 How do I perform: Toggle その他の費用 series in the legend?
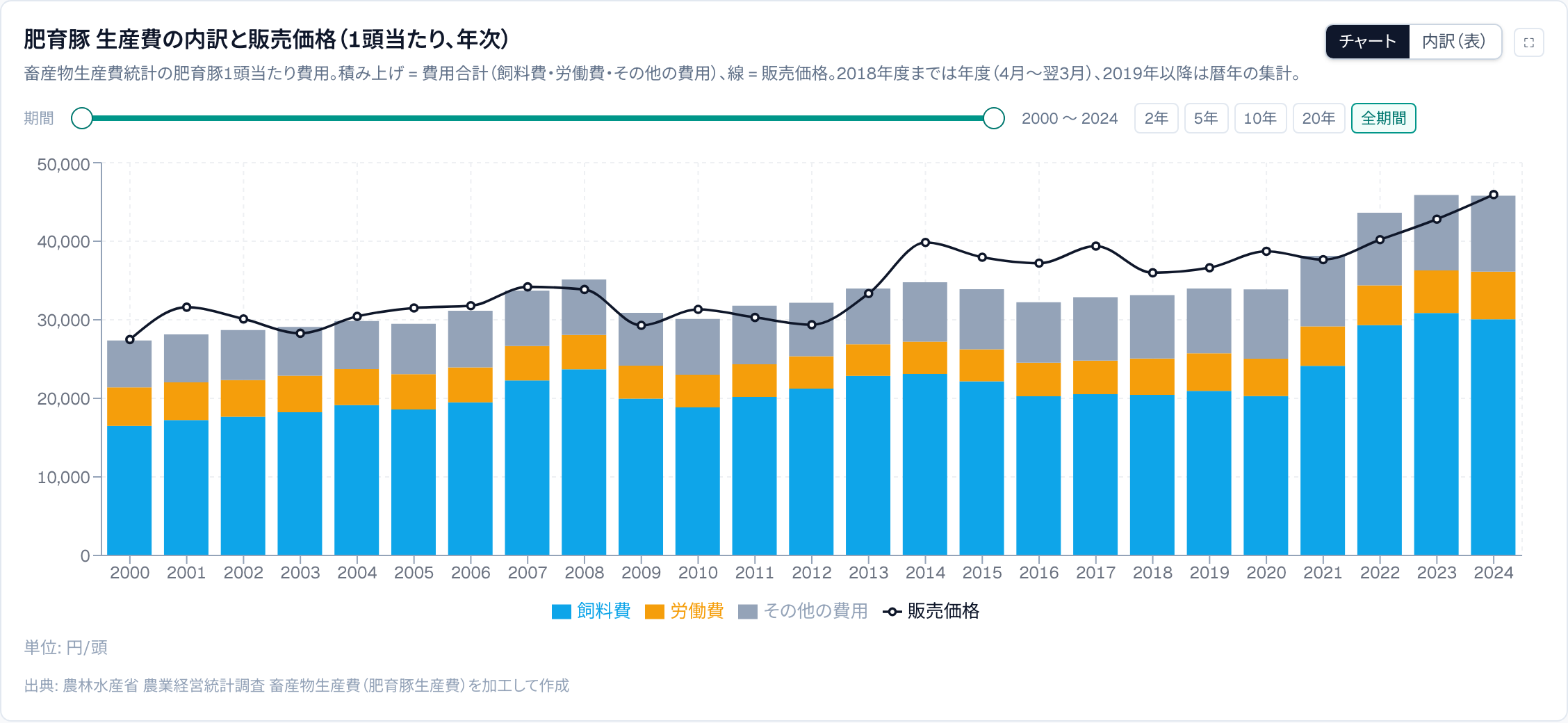click(803, 611)
